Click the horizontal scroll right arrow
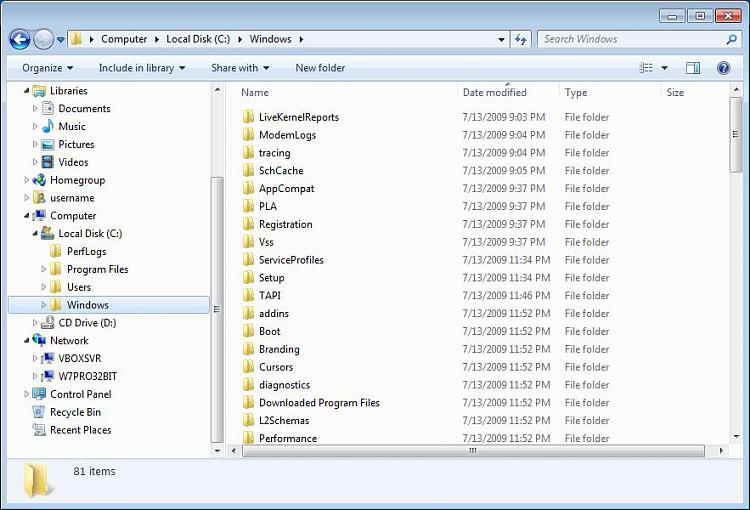 [x=721, y=451]
